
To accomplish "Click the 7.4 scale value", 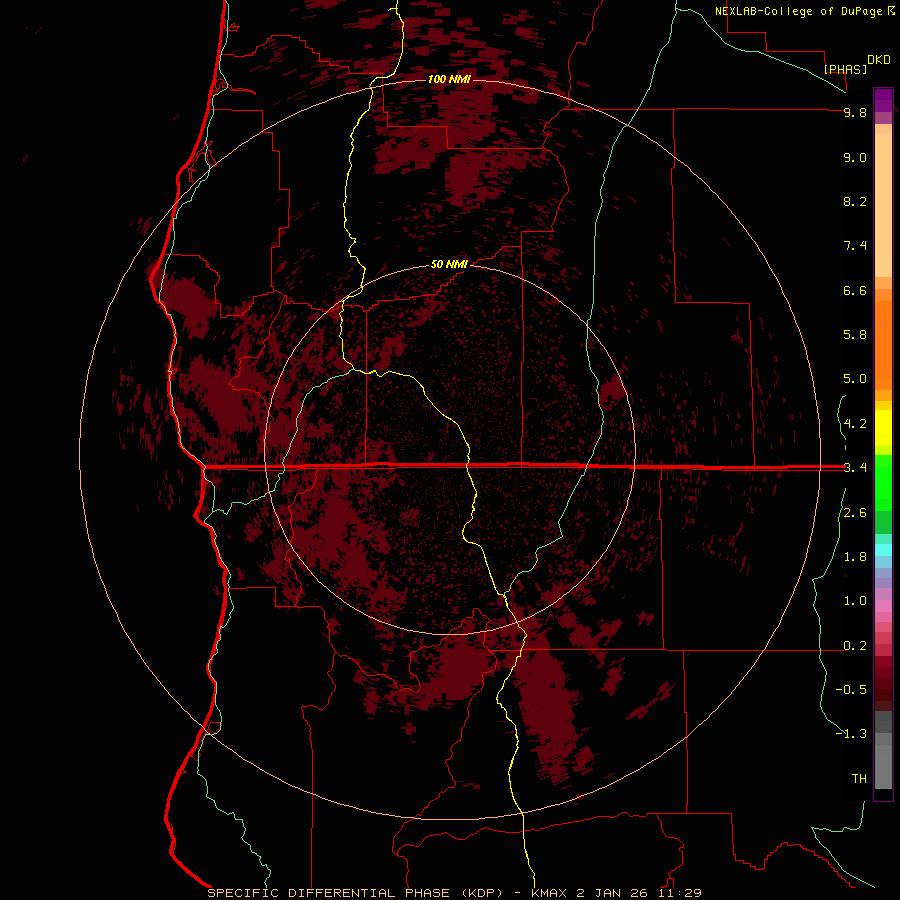I will click(x=855, y=246).
